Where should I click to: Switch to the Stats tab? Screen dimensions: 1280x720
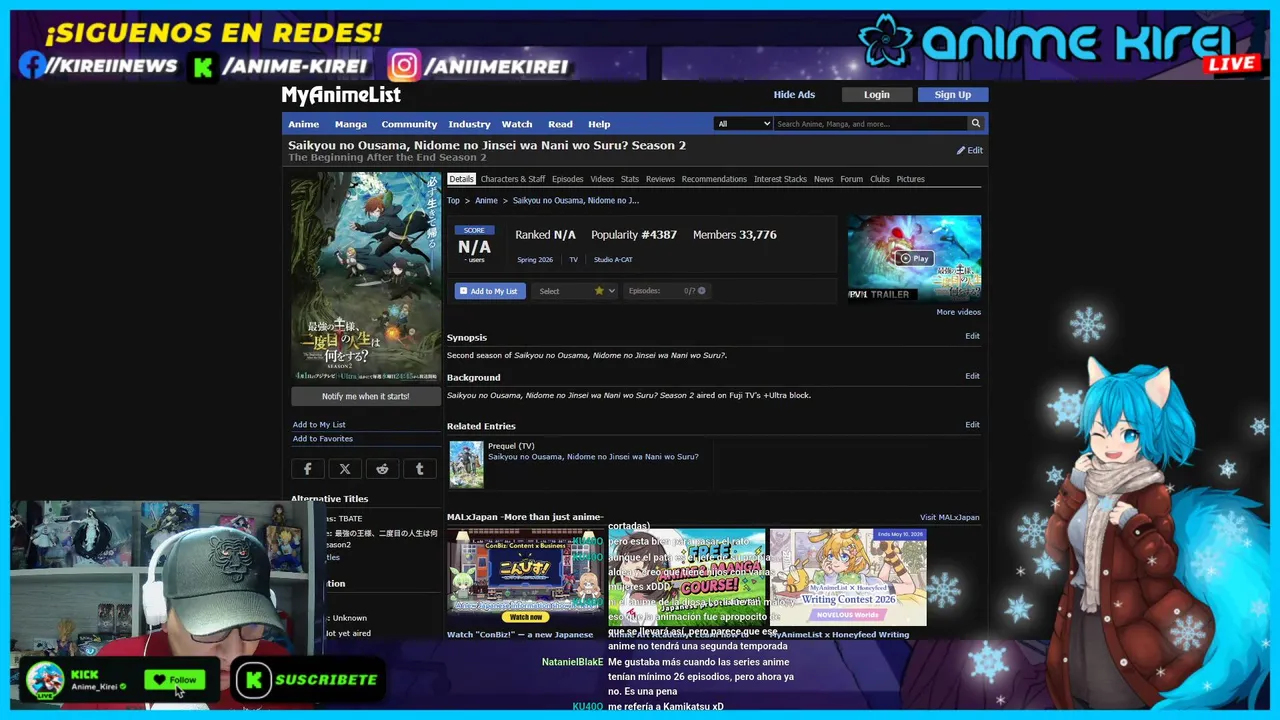630,179
